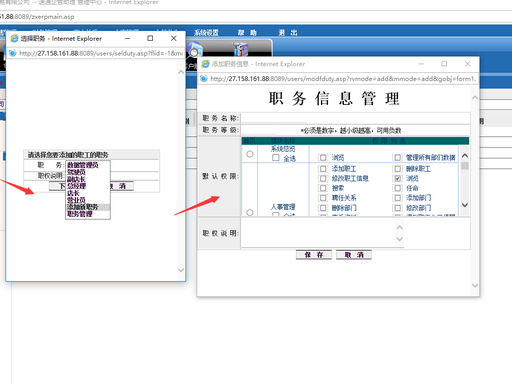Open the tools icon in main window toolbar
Screen dimensions: 512x384
point(241,49)
